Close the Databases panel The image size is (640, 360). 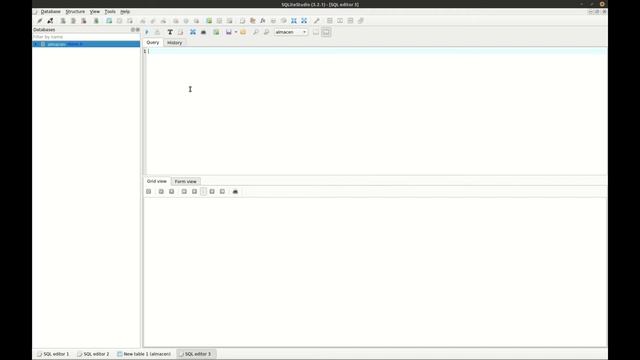[138, 30]
